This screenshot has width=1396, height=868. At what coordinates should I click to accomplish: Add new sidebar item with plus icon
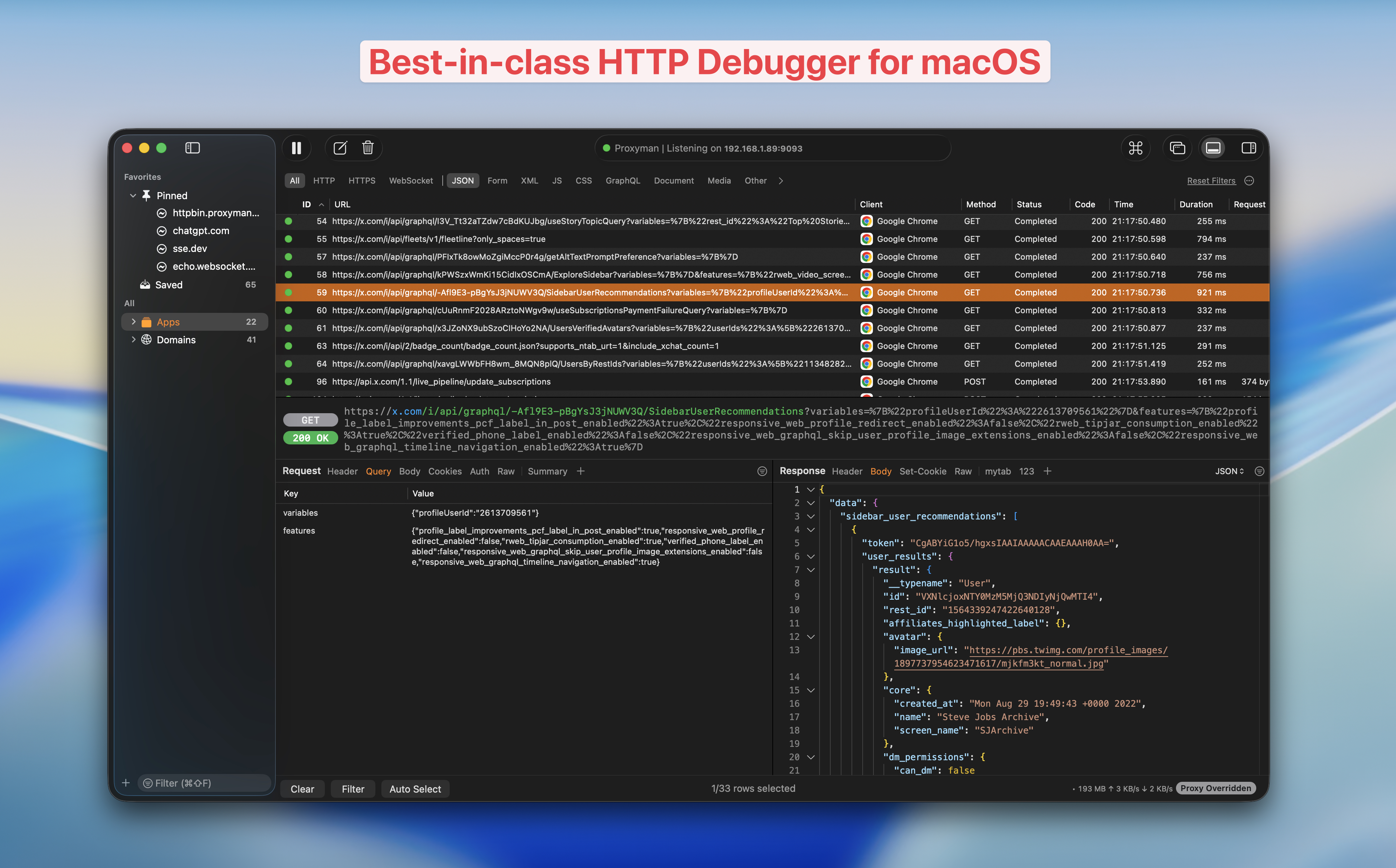(x=126, y=783)
